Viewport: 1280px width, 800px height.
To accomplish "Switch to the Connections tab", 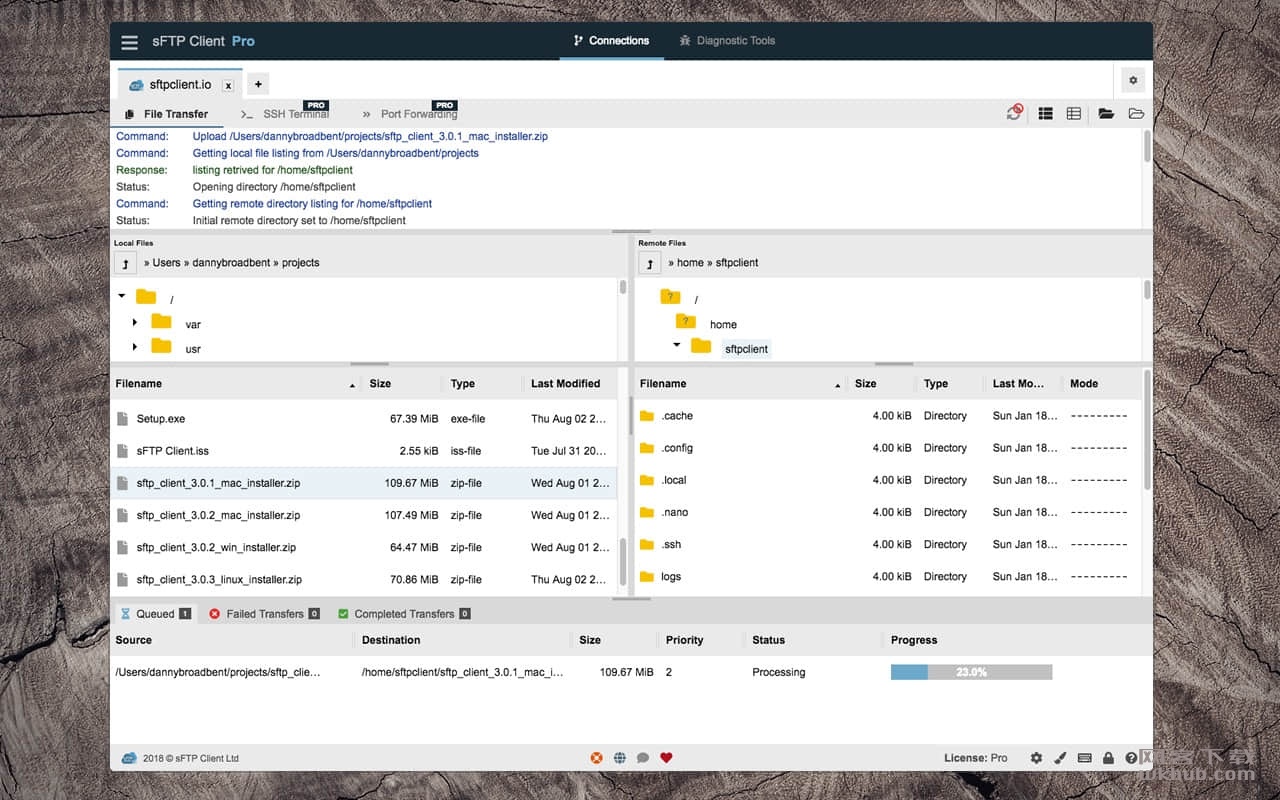I will pyautogui.click(x=611, y=41).
